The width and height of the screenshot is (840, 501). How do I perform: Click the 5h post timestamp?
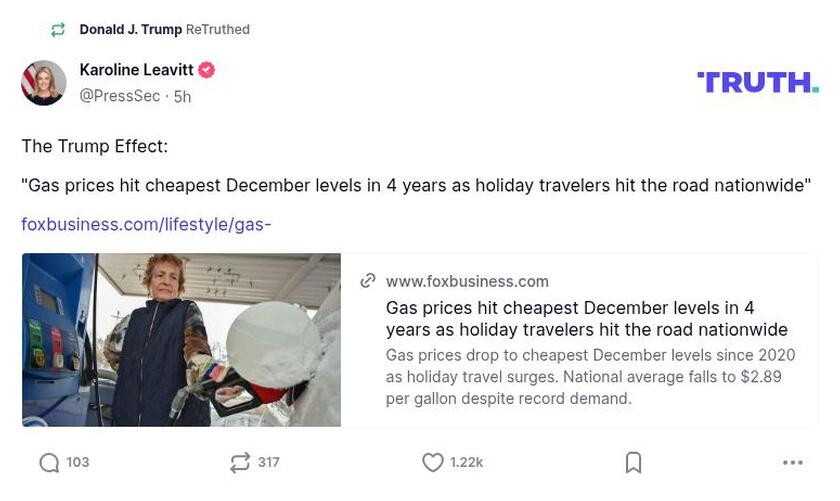182,96
